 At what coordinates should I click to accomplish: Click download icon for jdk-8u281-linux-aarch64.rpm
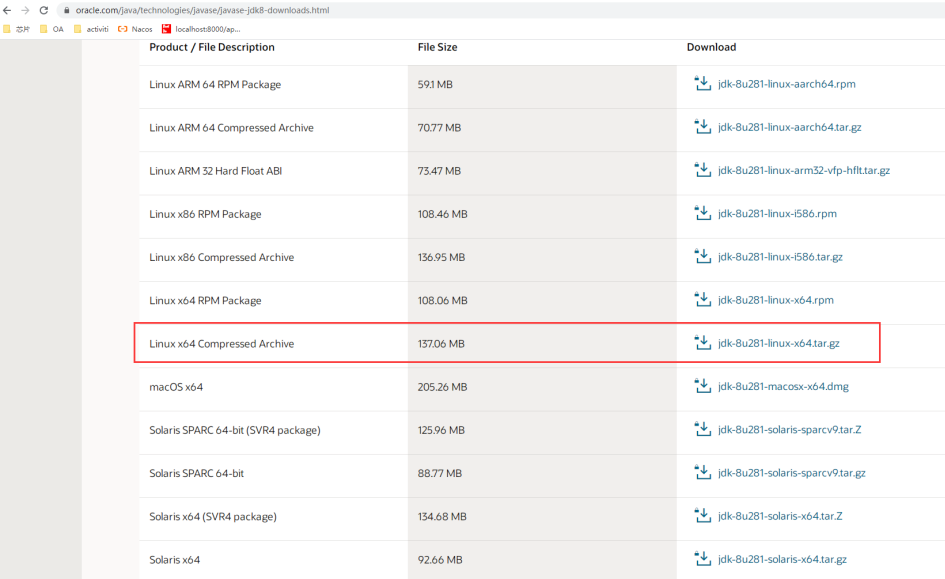point(702,84)
